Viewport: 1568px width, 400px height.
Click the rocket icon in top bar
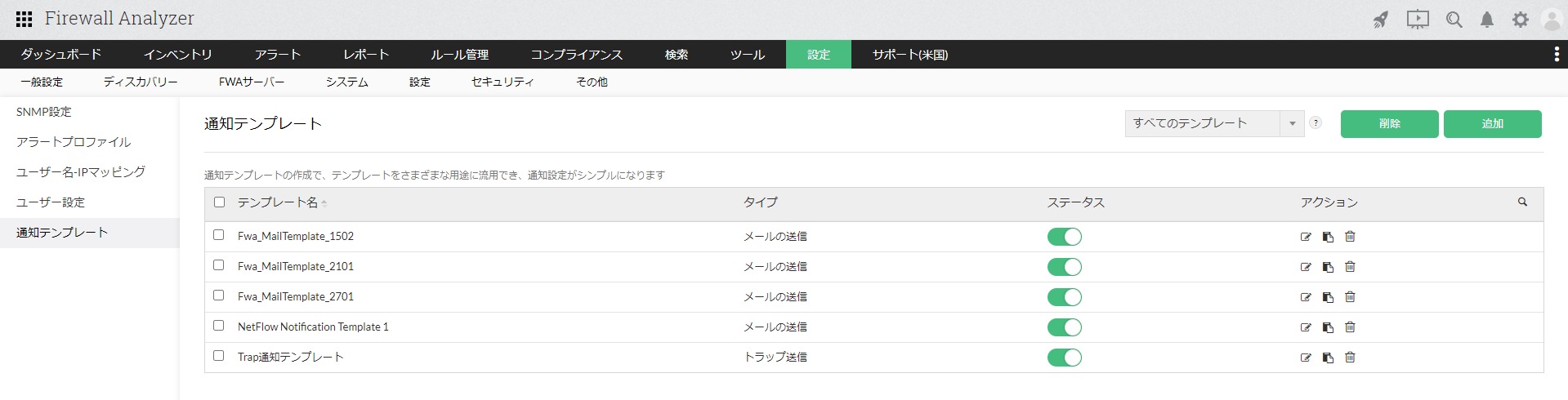click(1381, 20)
